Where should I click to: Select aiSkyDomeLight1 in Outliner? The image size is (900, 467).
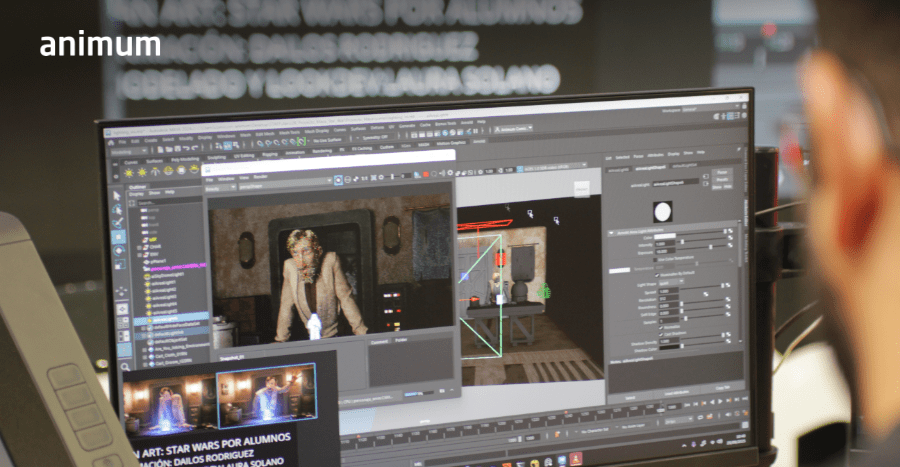pos(163,275)
